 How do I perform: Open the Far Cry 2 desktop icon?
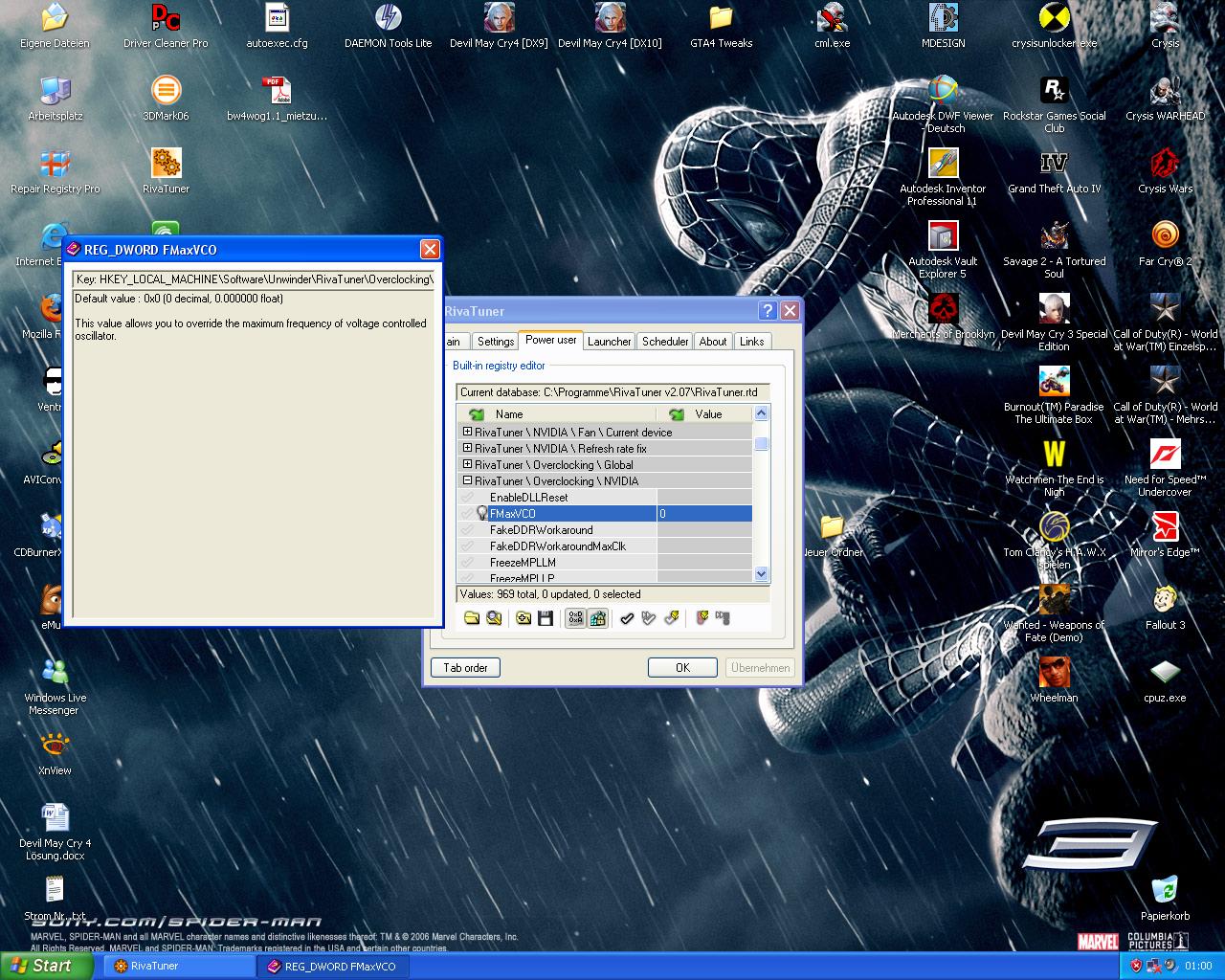(x=1165, y=244)
